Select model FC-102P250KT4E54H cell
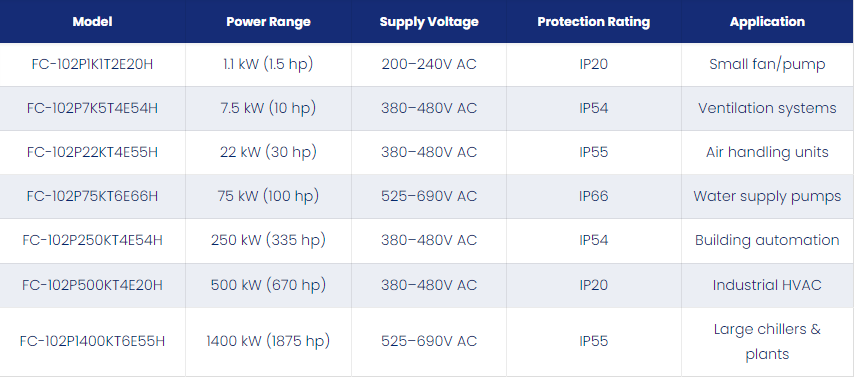 93,241
